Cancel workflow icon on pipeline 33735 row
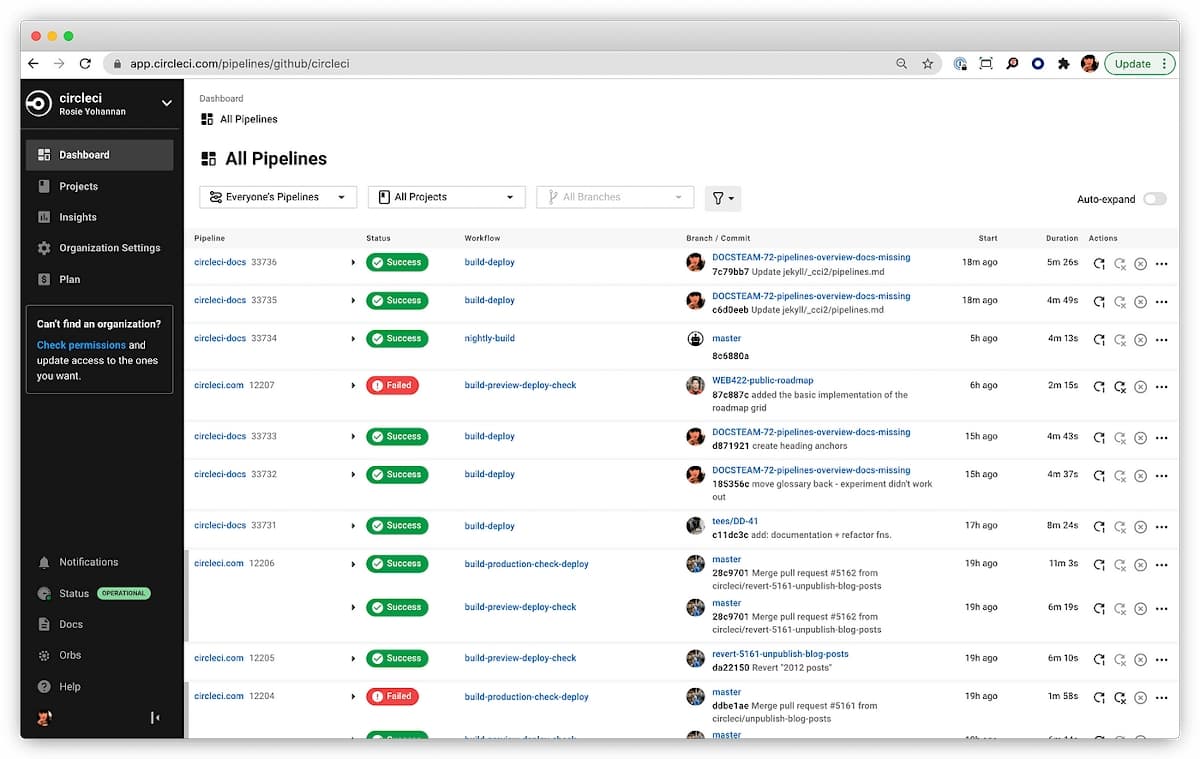Screen dimensions: 1200x759 click(x=1140, y=302)
